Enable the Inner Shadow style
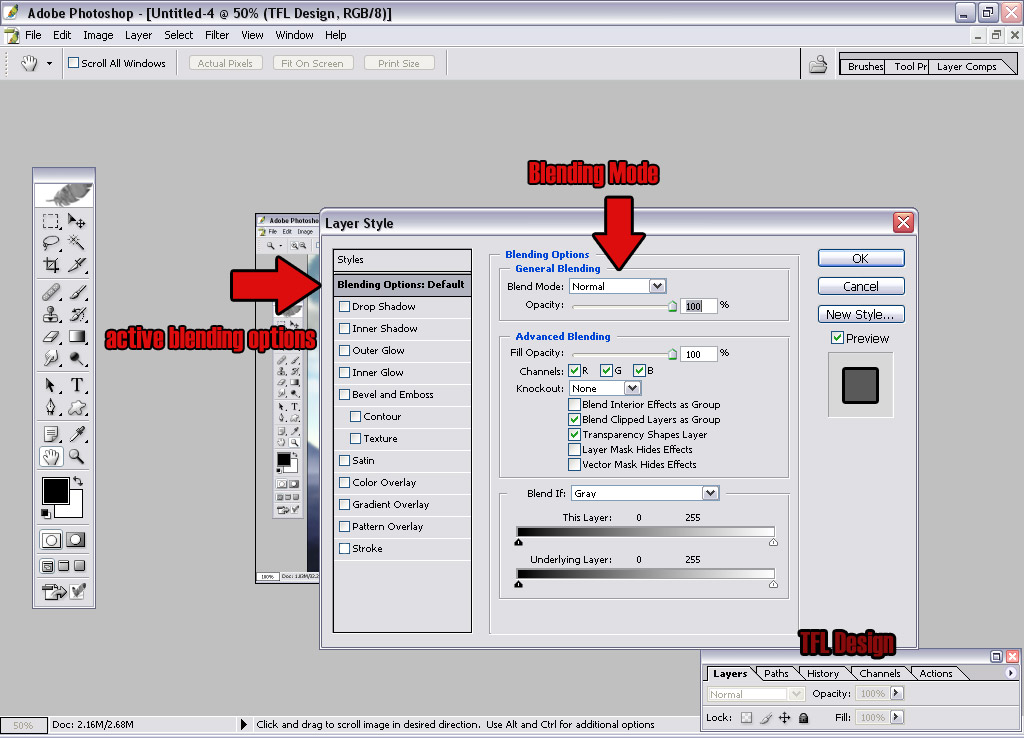Image resolution: width=1024 pixels, height=738 pixels. 344,329
